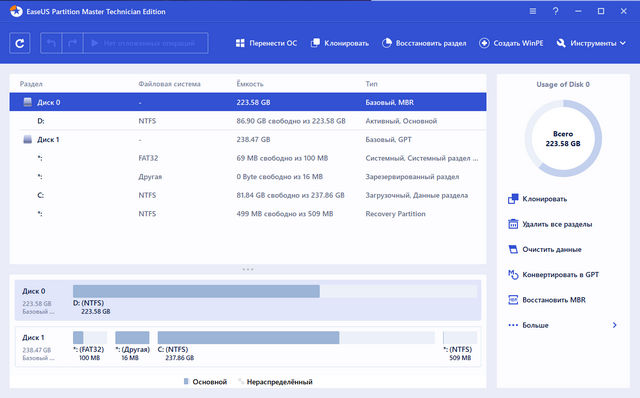Expand Больше with the chevron arrow
Screen dimensions: 640x398
pos(614,325)
